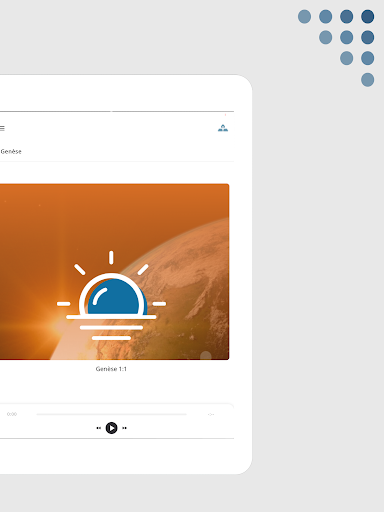
Task: Open the Genèse 1:1 verse caption
Action: [x=111, y=369]
